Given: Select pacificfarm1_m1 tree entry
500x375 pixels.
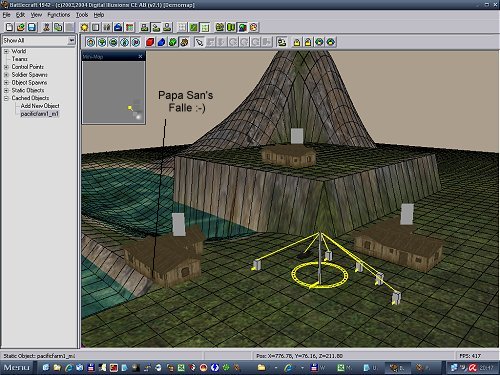Looking at the screenshot, I should pos(40,114).
